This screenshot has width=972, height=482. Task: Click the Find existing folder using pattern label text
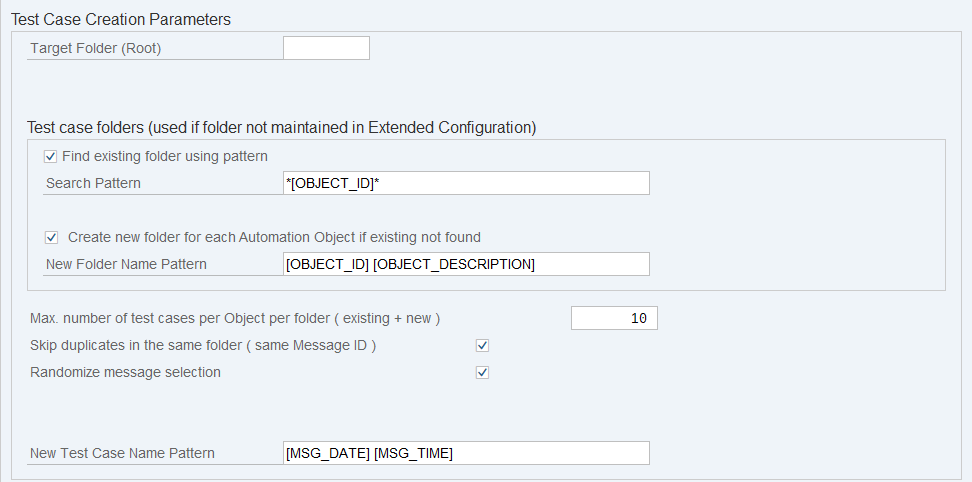pyautogui.click(x=165, y=156)
